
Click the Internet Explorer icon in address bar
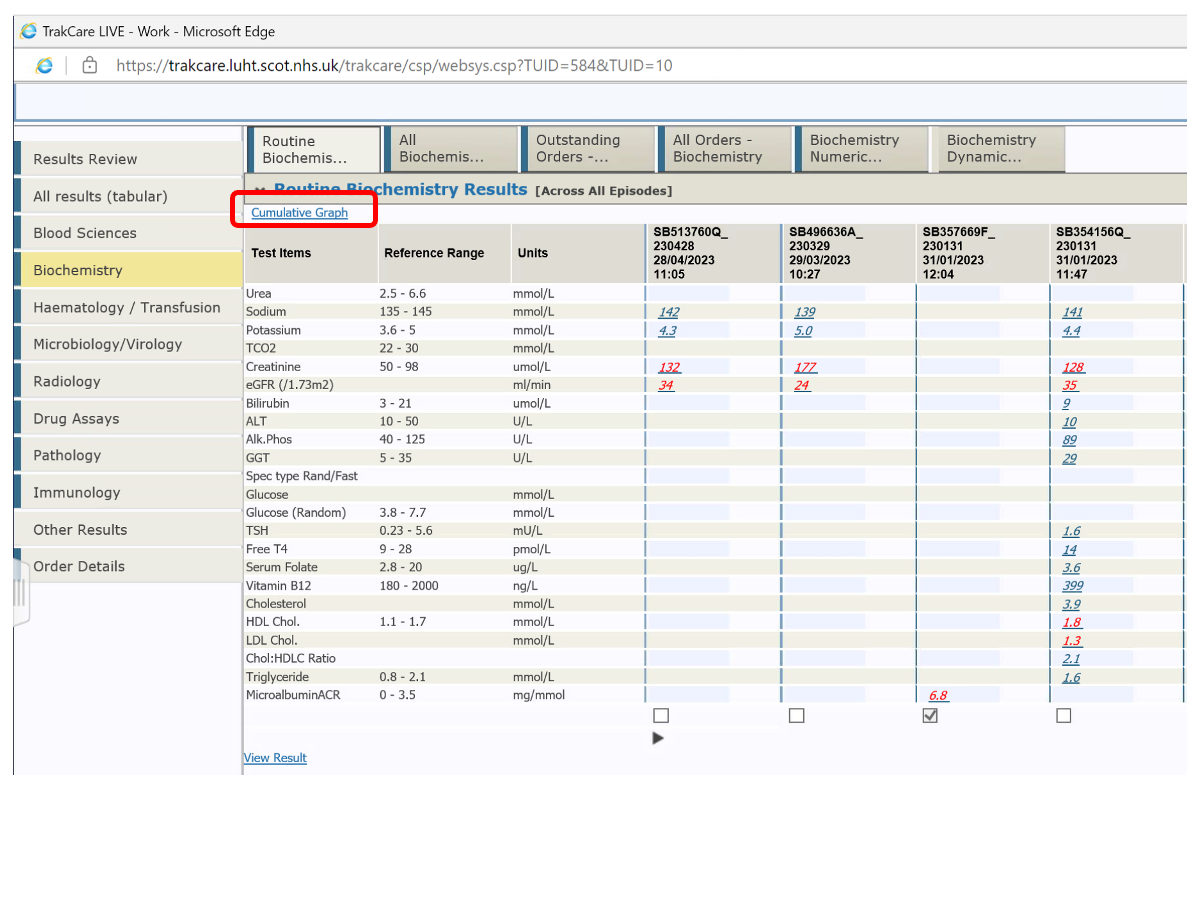click(x=44, y=66)
